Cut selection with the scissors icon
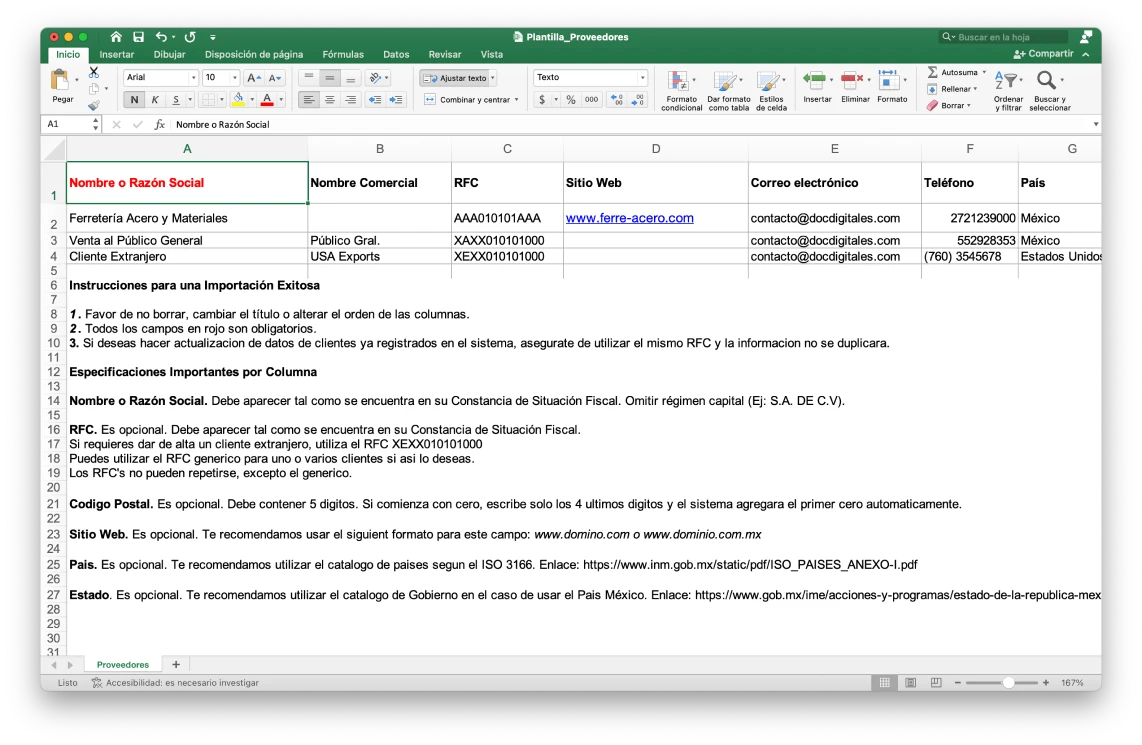 [x=94, y=73]
